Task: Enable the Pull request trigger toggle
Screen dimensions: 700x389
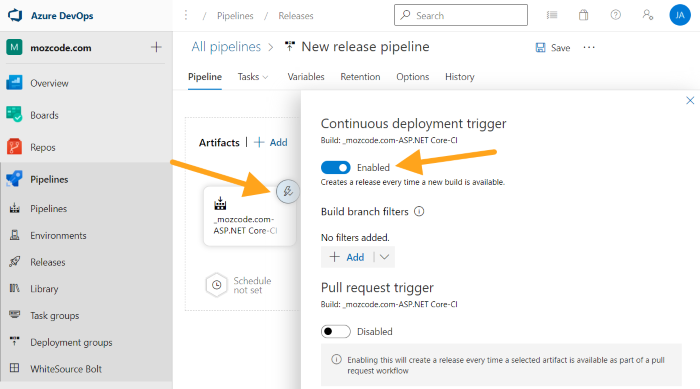Action: 336,331
